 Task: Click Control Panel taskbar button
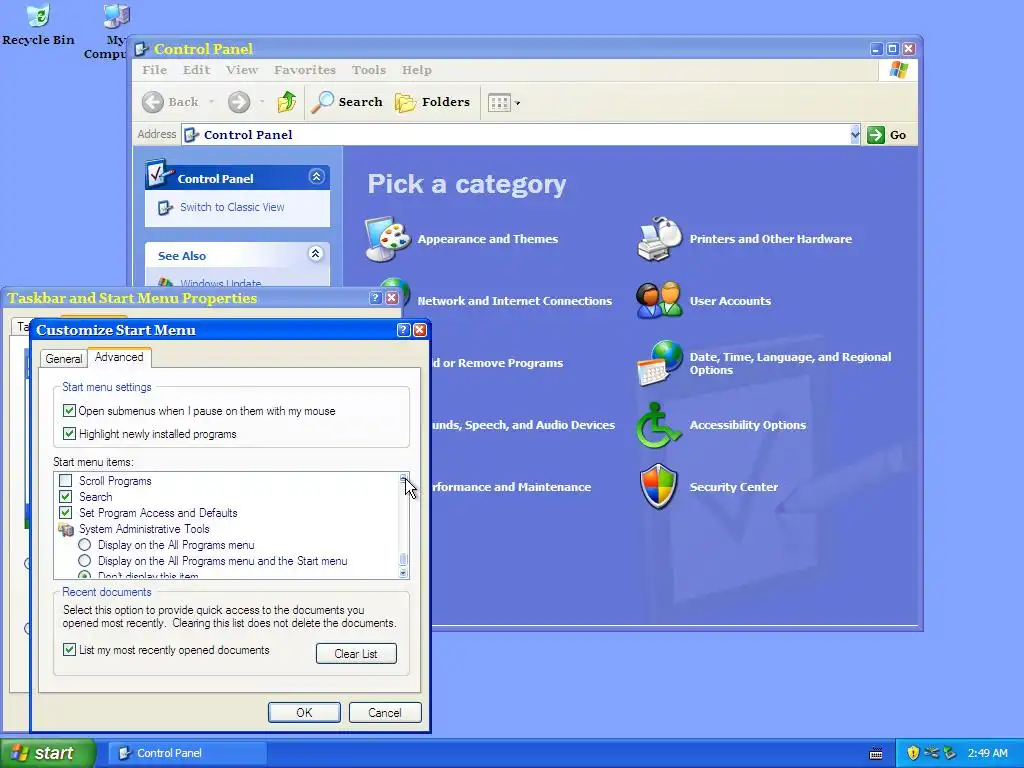click(x=187, y=753)
